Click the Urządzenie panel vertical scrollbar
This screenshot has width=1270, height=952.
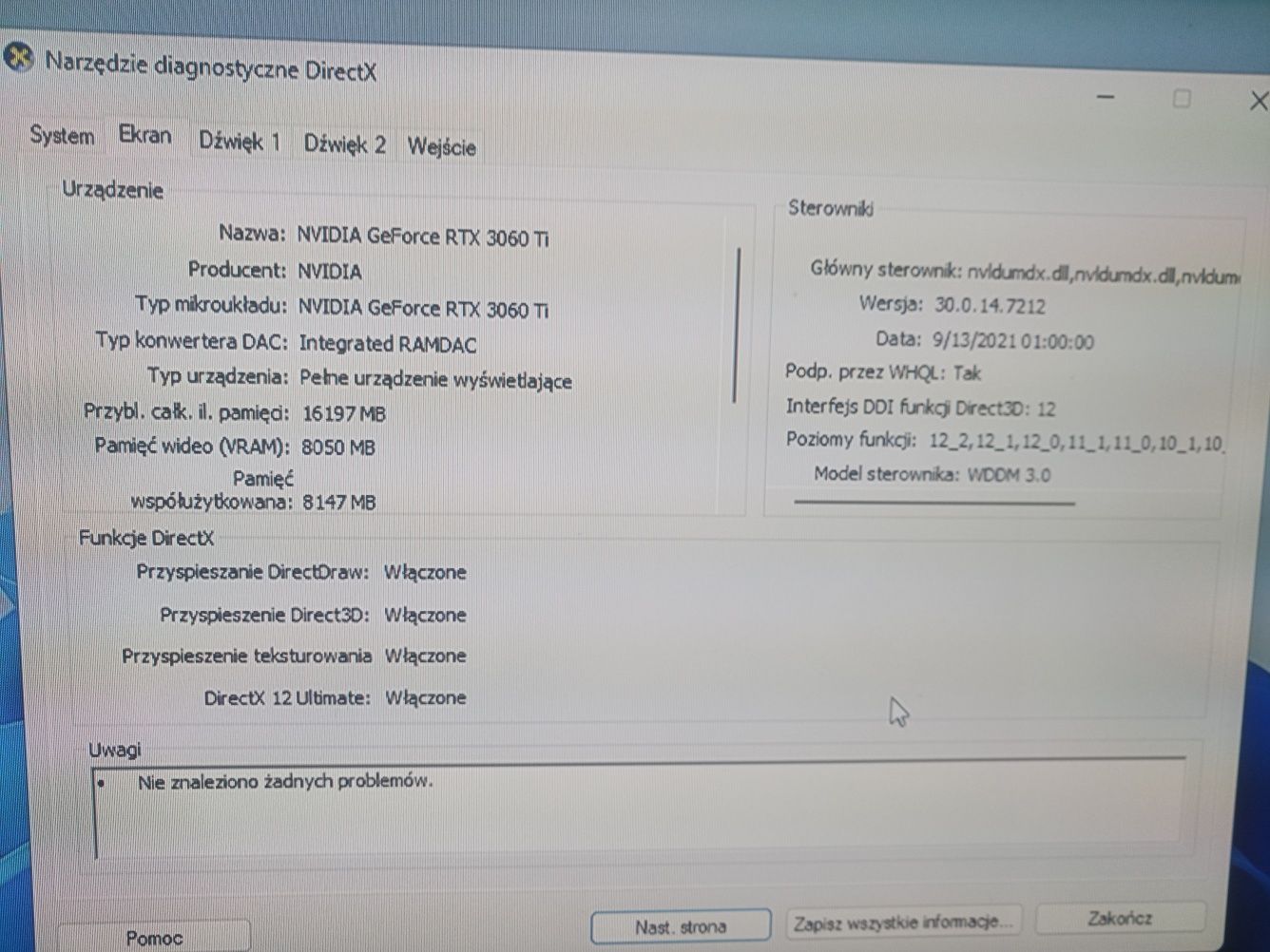(x=738, y=325)
